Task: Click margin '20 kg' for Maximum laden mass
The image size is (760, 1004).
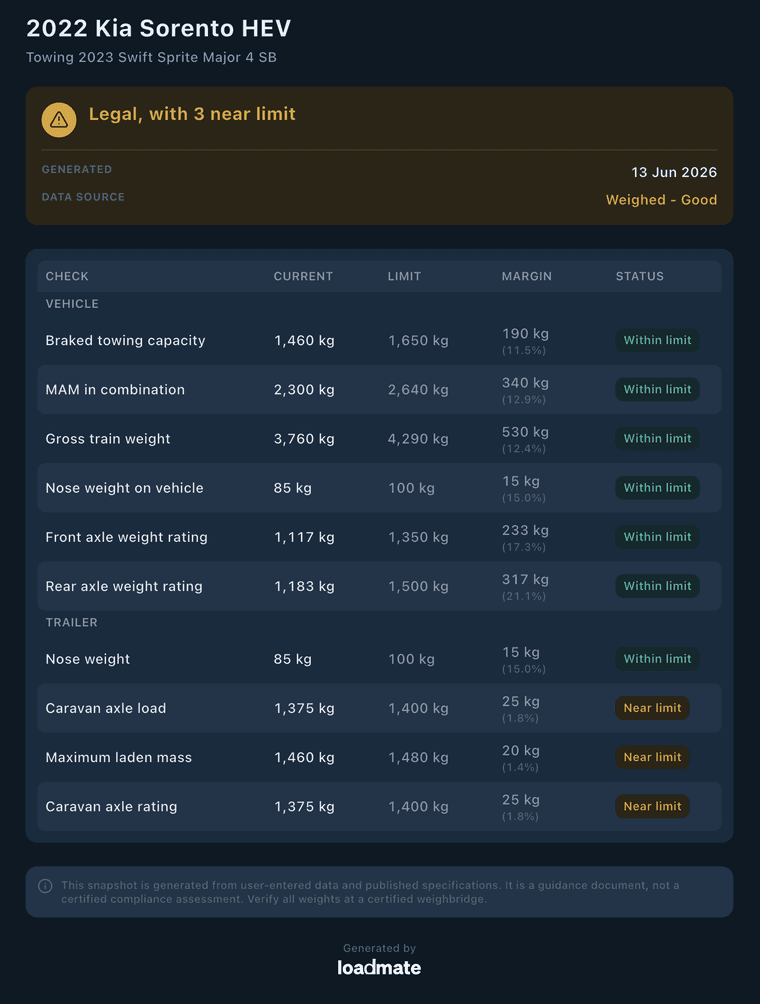Action: click(x=521, y=751)
